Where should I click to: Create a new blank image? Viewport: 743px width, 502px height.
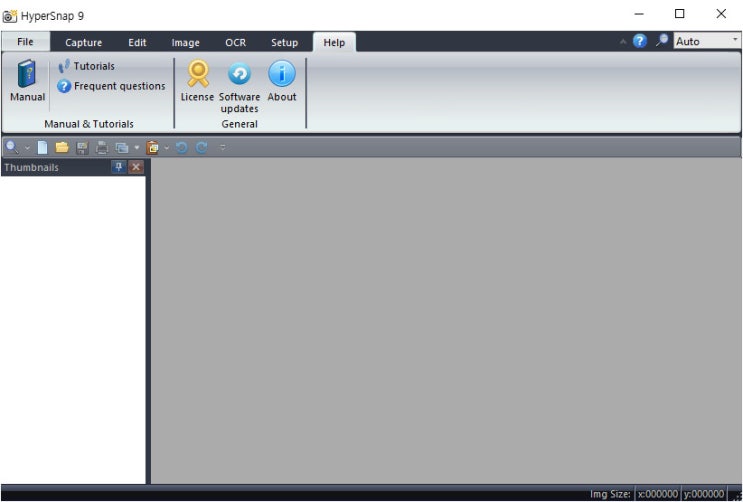coord(42,147)
